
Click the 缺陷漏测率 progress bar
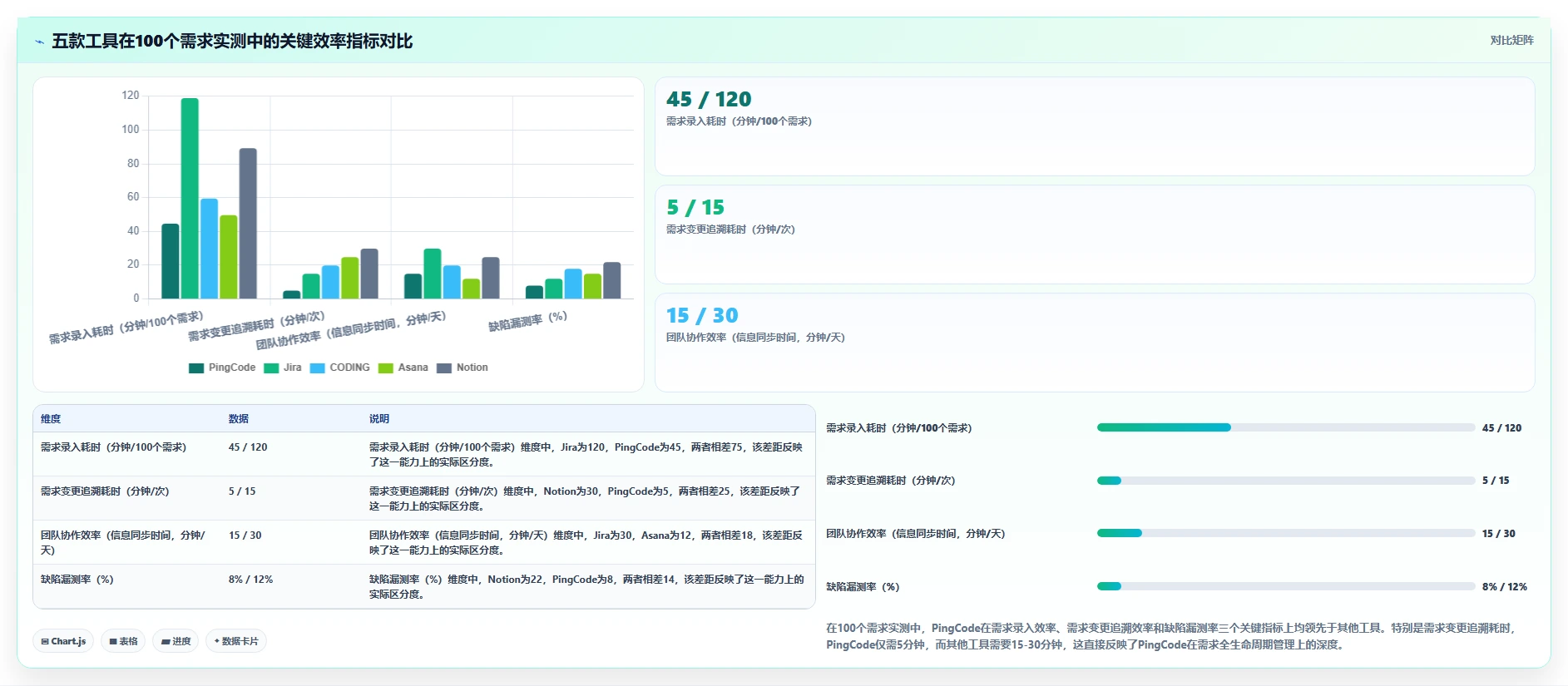click(1286, 586)
